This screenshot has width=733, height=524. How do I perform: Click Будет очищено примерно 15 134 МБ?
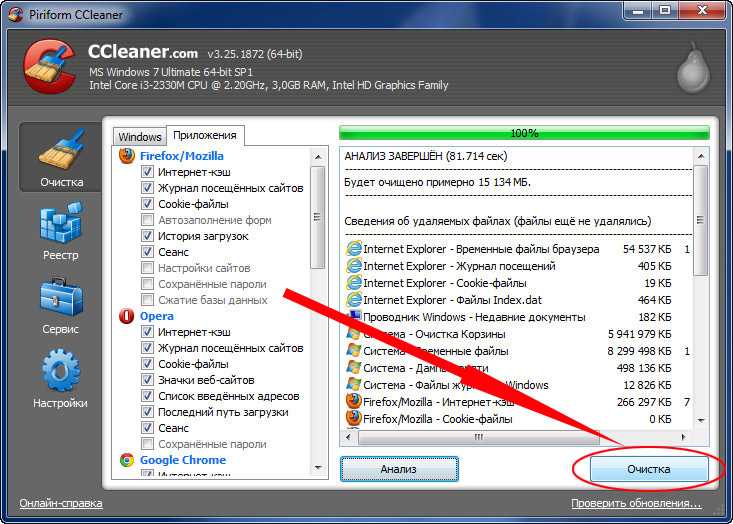438,182
